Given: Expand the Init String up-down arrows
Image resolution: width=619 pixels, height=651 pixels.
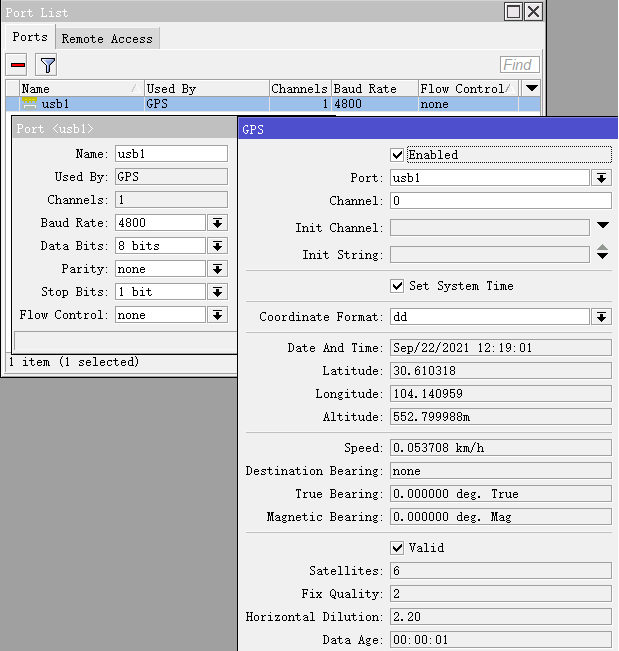Looking at the screenshot, I should (x=602, y=254).
